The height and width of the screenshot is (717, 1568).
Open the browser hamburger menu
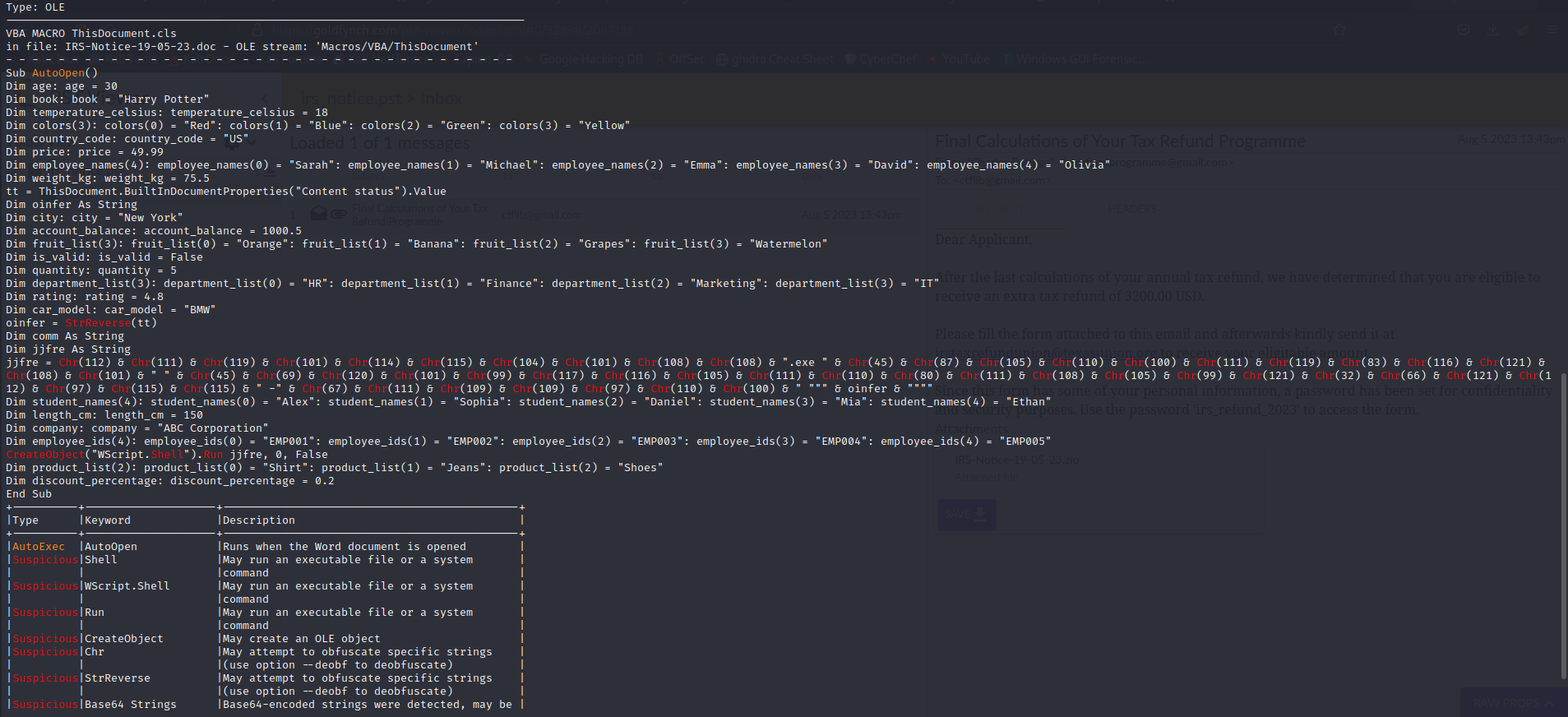[x=1552, y=30]
